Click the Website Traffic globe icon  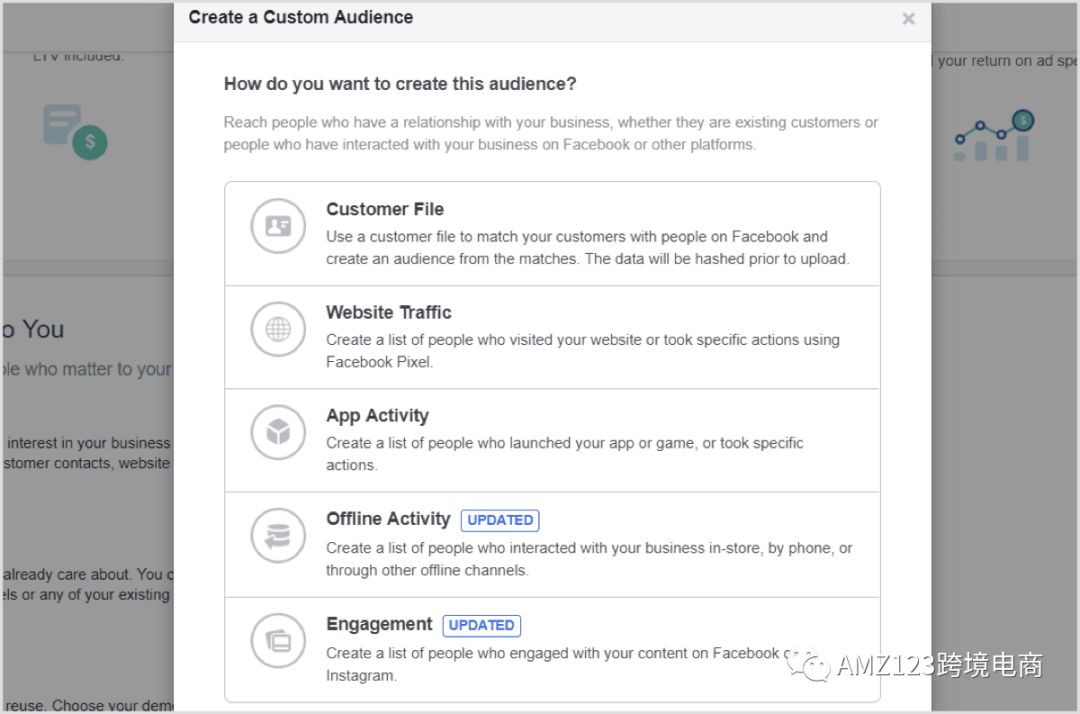click(x=277, y=329)
